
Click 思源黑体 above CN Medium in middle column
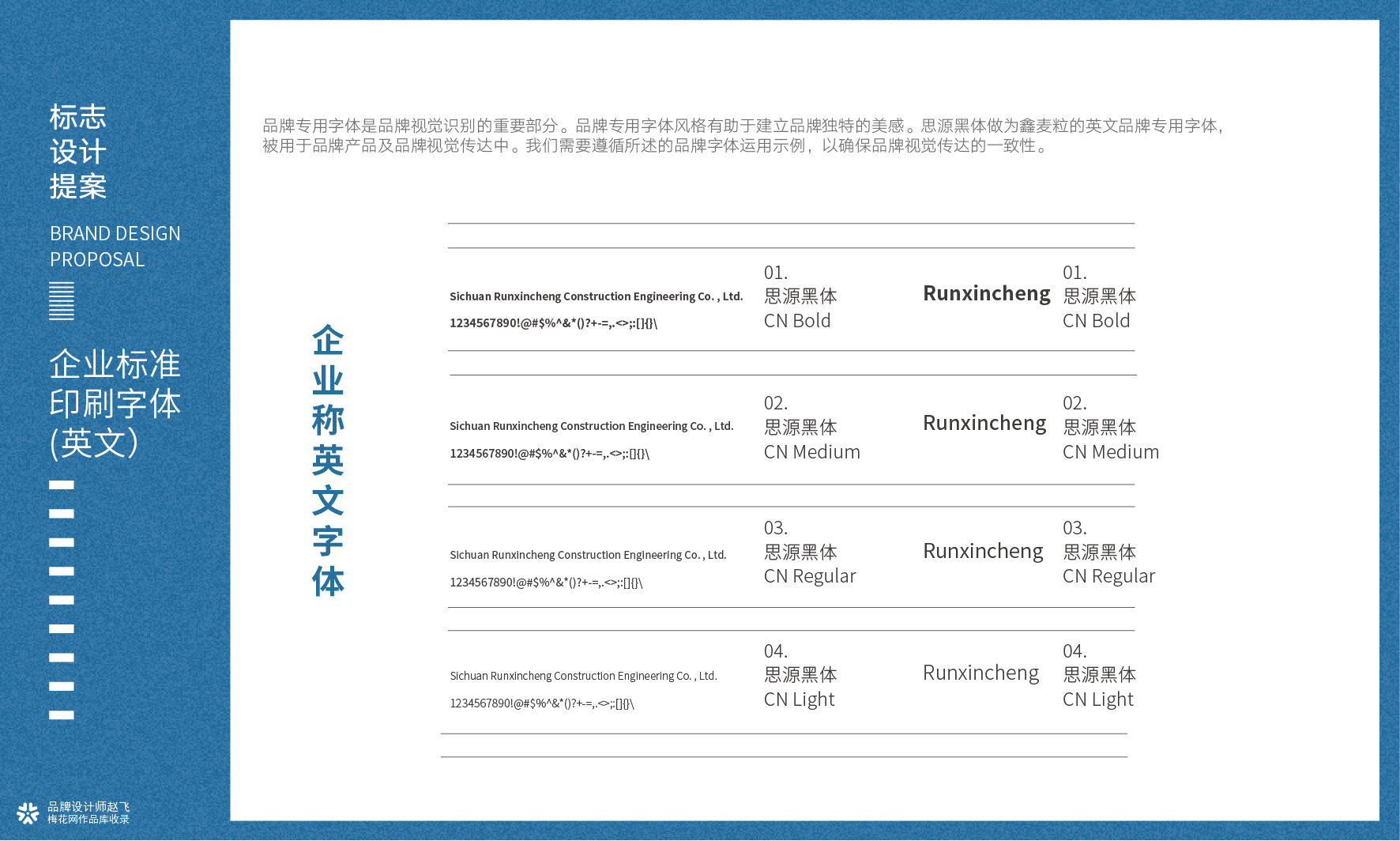pyautogui.click(x=800, y=428)
